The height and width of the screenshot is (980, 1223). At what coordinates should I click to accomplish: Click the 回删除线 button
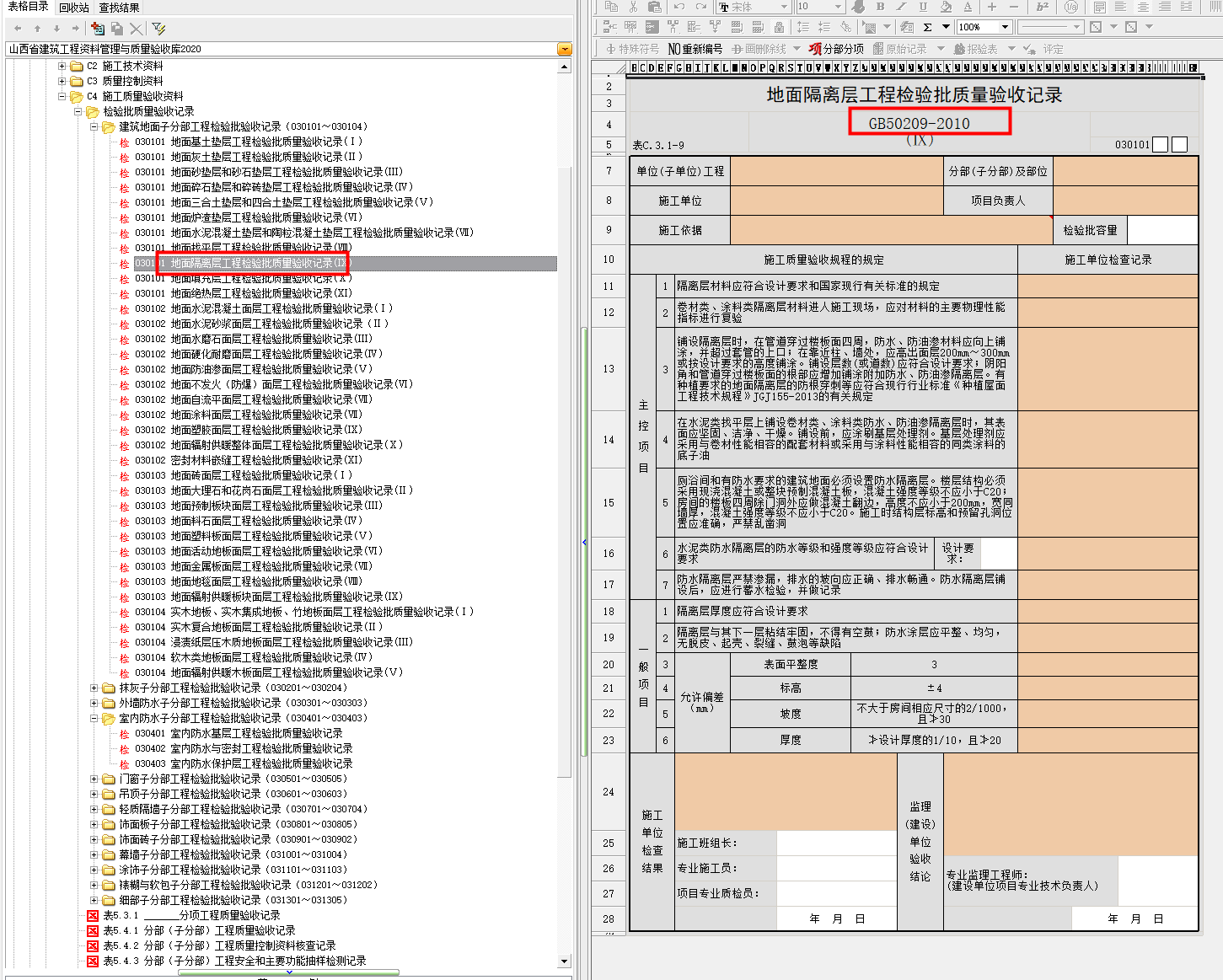click(x=759, y=49)
